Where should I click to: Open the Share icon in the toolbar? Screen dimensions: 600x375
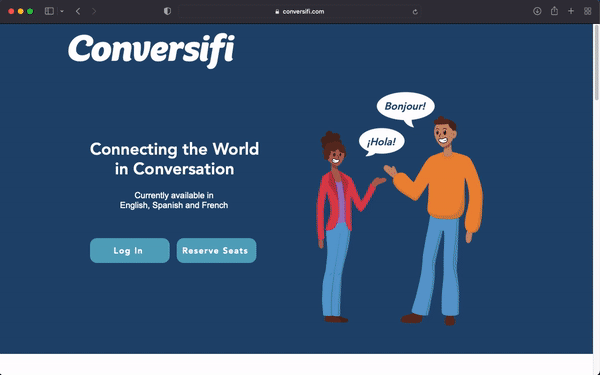(554, 11)
